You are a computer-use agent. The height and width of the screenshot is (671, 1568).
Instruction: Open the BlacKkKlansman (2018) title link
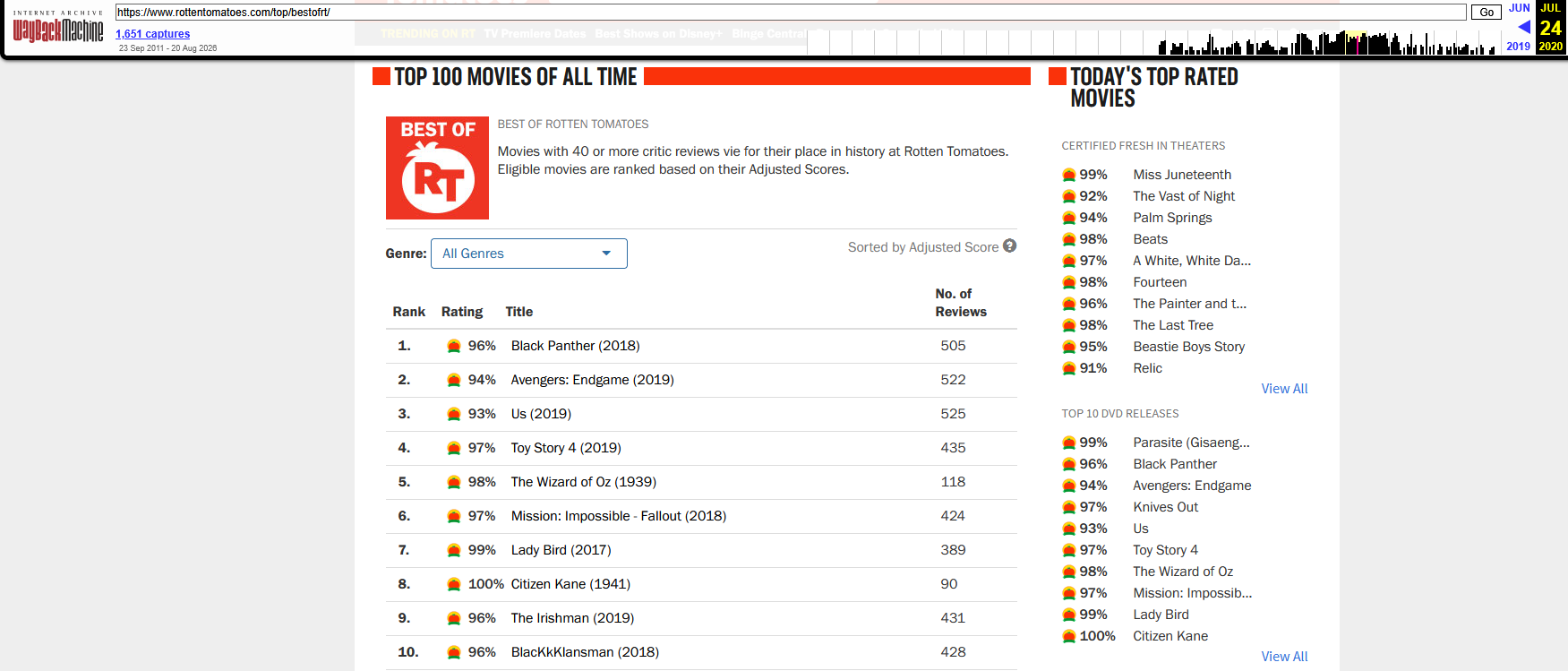pos(585,652)
